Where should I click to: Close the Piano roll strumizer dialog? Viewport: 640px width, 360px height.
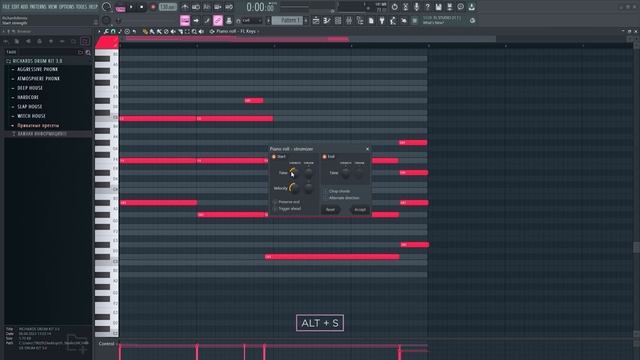[x=367, y=149]
